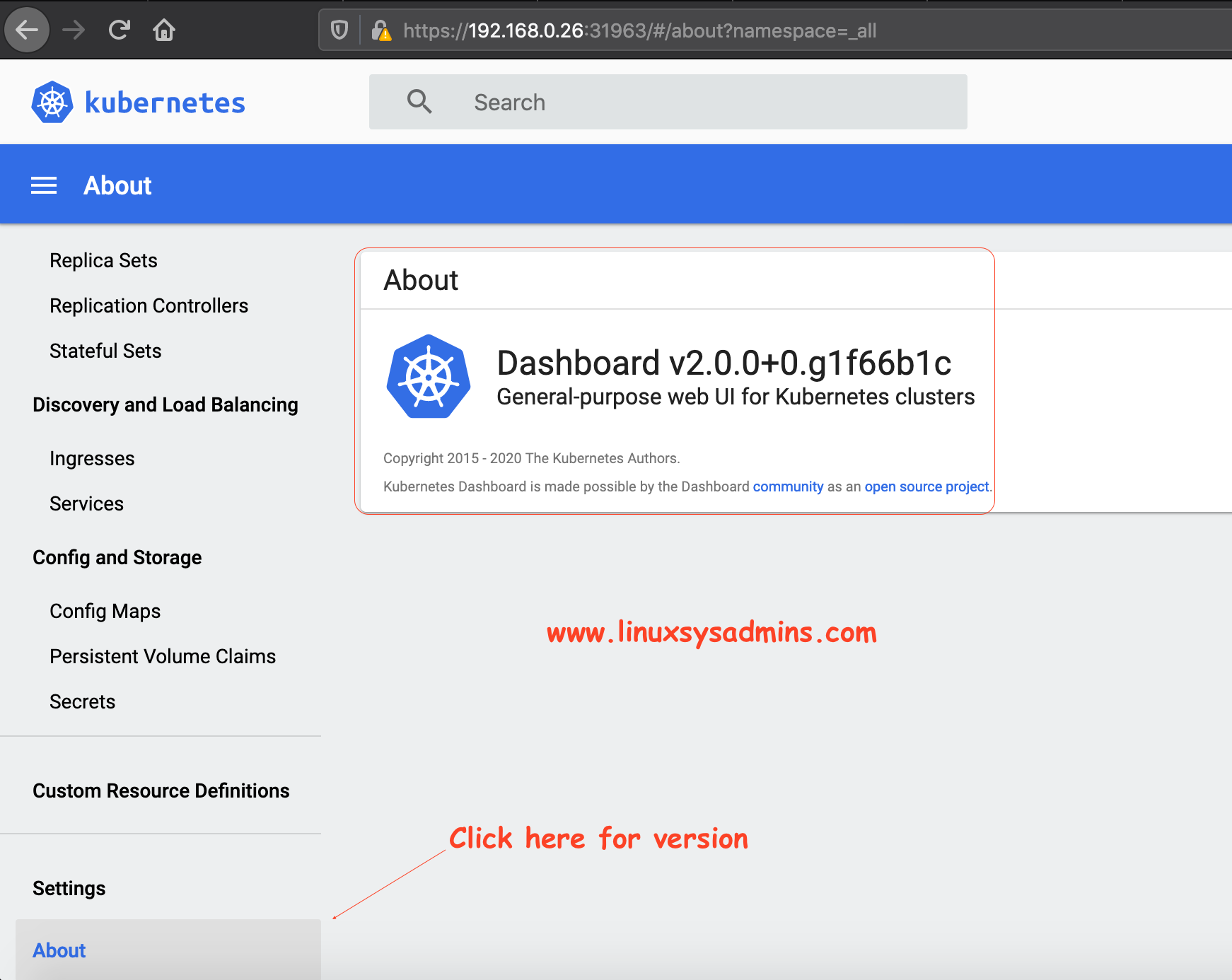
Task: View Config Maps
Action: coord(105,611)
